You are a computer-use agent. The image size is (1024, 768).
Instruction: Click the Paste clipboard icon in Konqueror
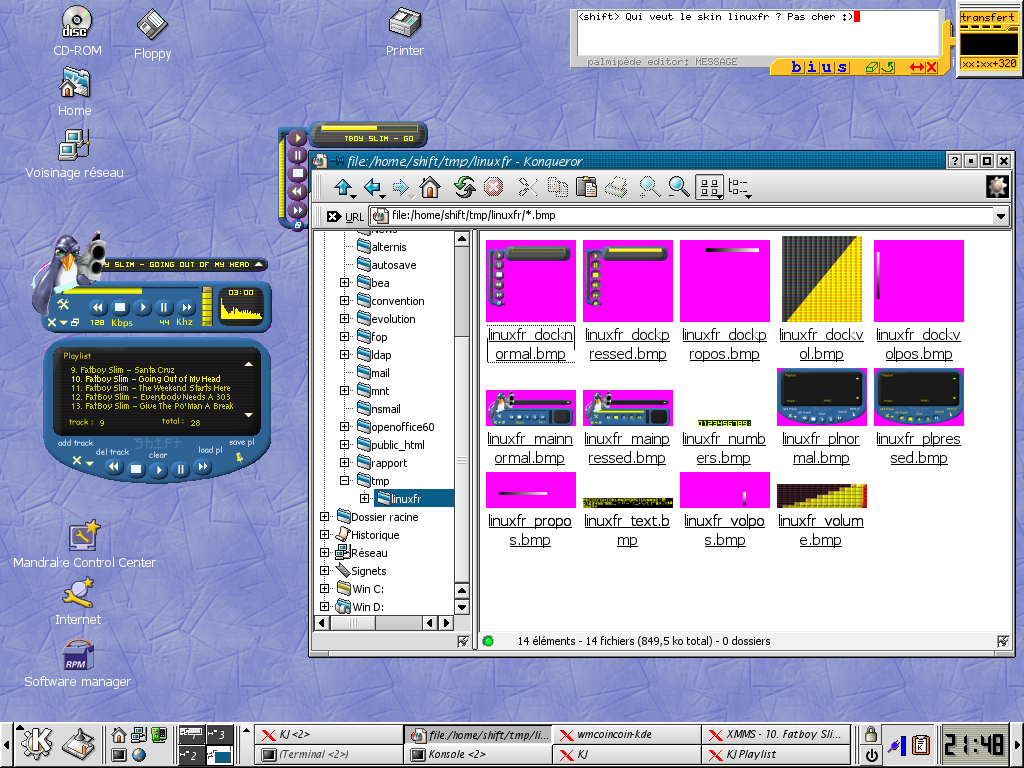tap(587, 187)
